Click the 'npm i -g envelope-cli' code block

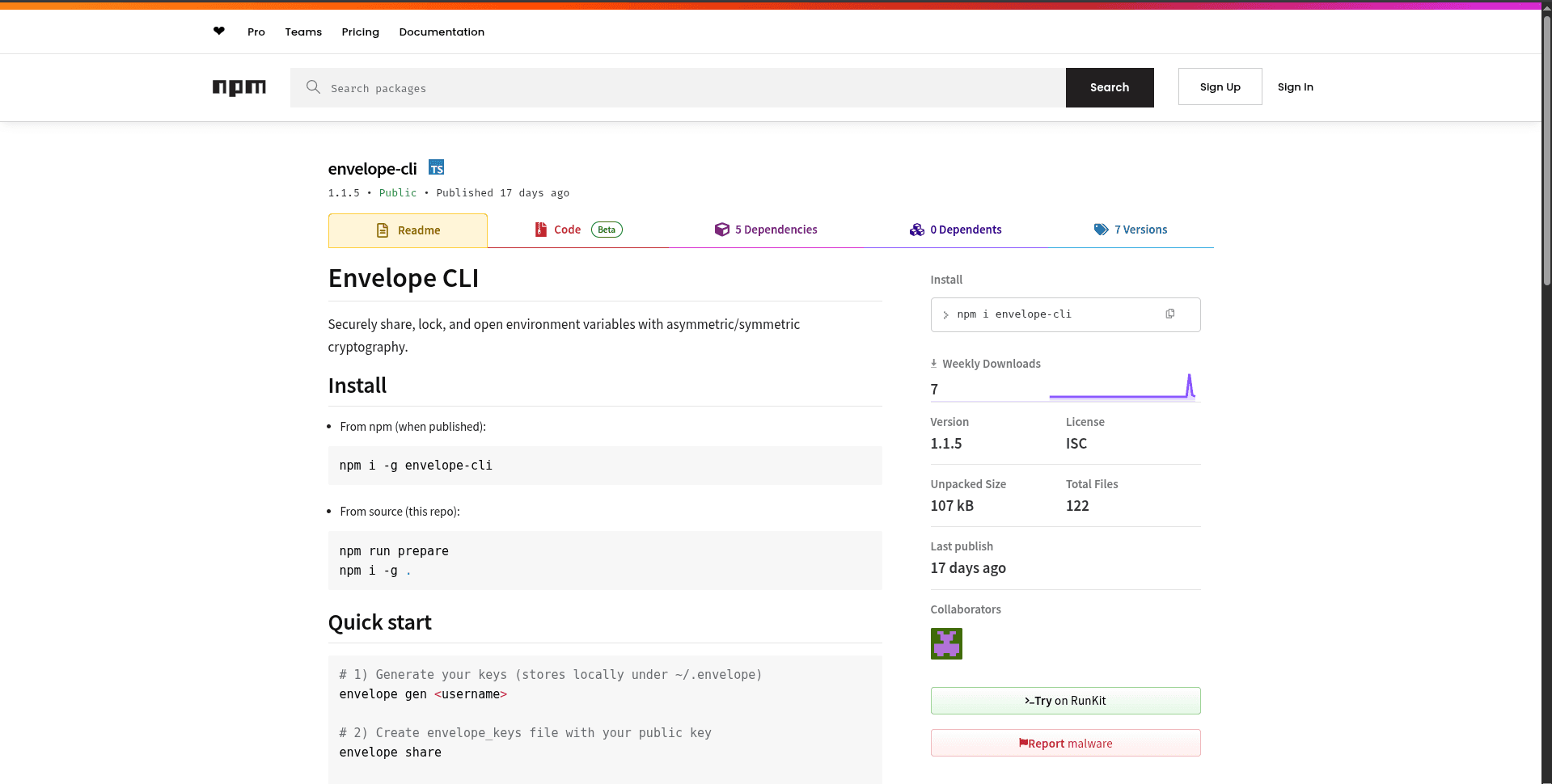(x=605, y=466)
